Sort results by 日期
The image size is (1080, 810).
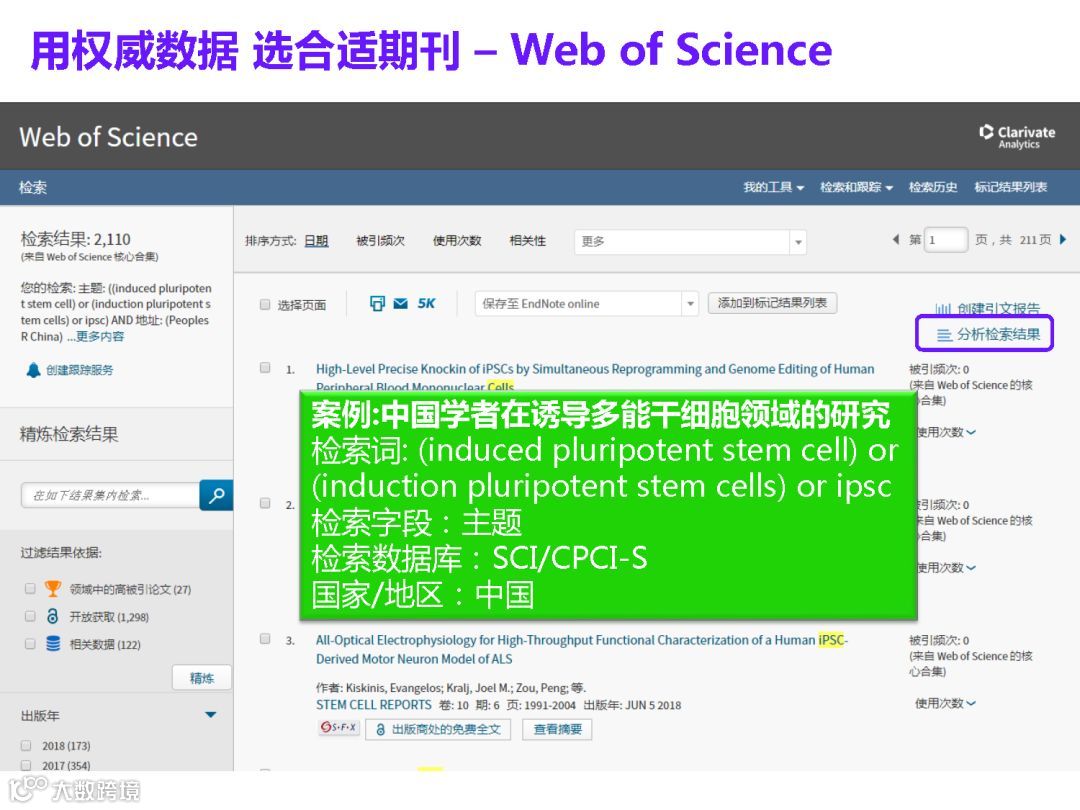click(316, 241)
